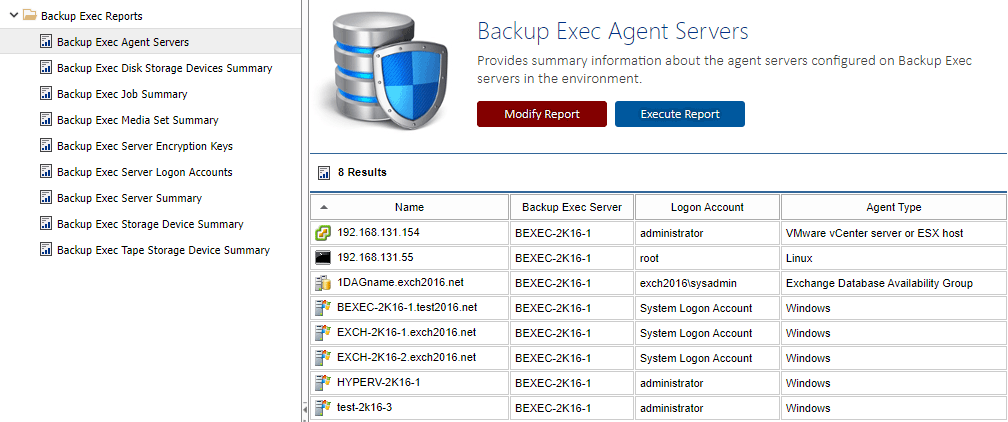
Task: Click Windows server icon for test-2k16-3
Action: point(323,408)
